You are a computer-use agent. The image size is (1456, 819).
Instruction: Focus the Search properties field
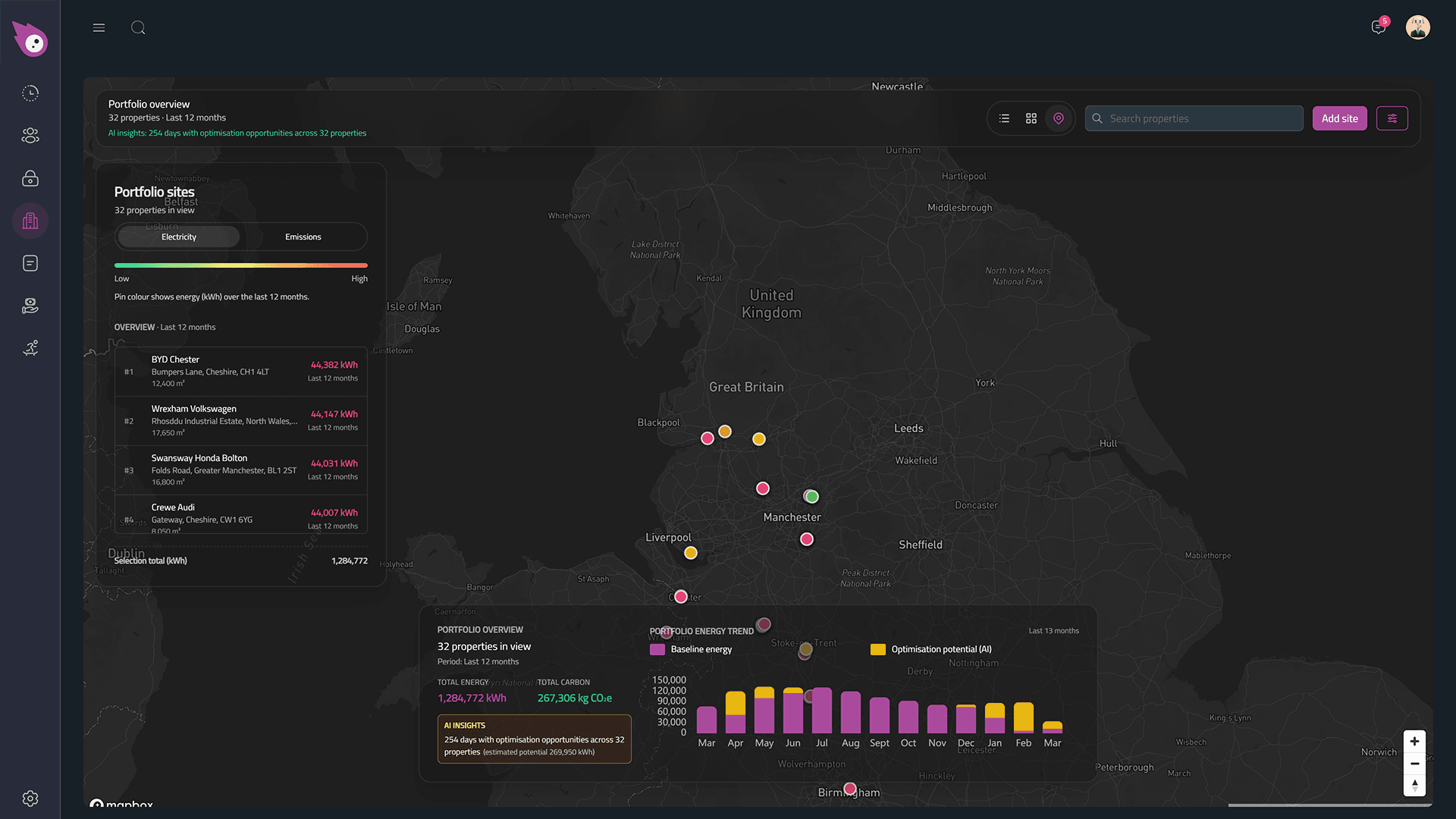click(x=1194, y=118)
